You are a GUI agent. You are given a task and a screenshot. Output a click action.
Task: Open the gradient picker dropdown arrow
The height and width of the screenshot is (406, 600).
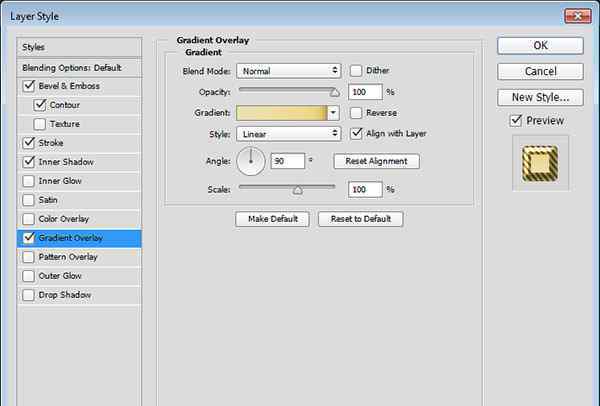point(333,113)
